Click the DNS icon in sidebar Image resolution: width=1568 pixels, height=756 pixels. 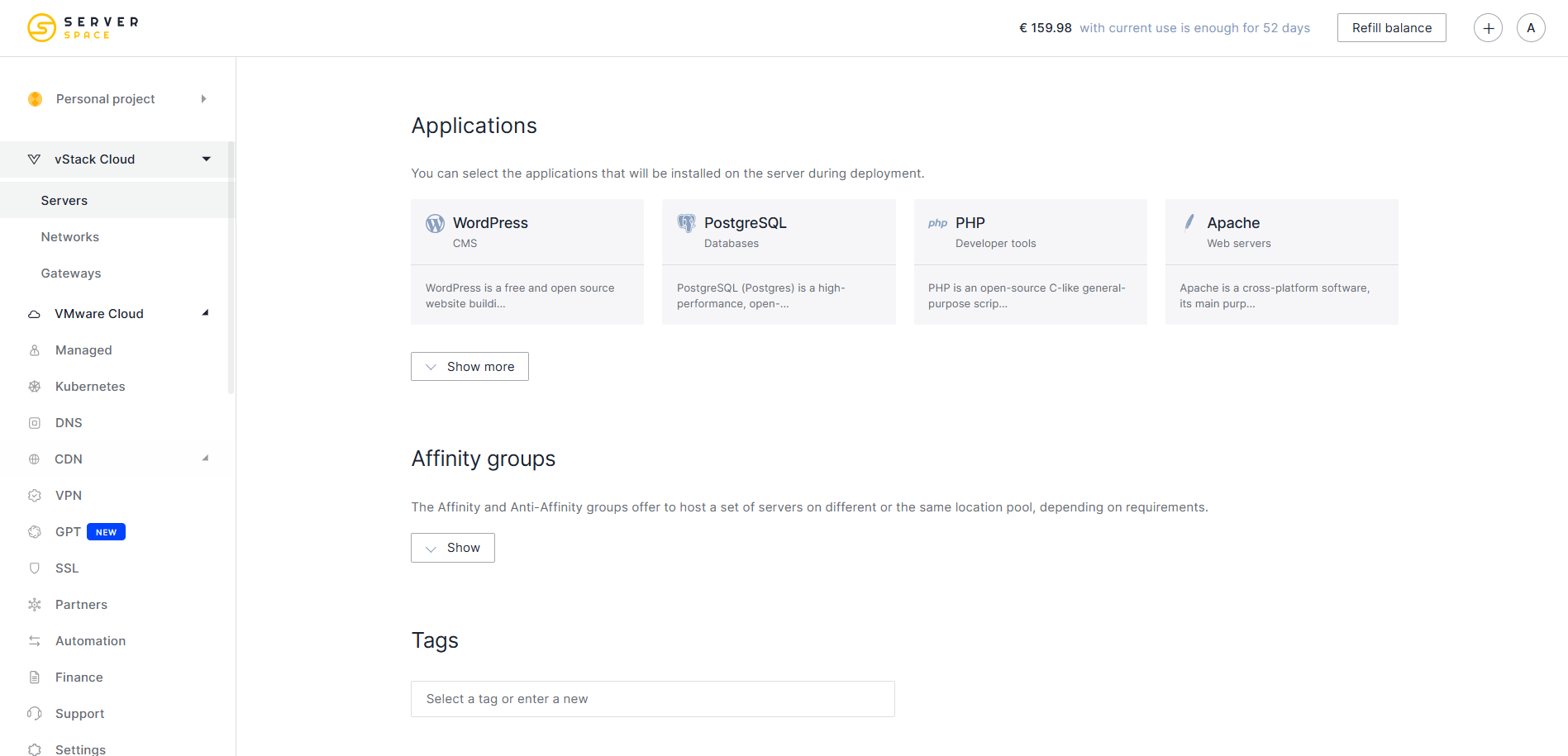[x=35, y=423]
